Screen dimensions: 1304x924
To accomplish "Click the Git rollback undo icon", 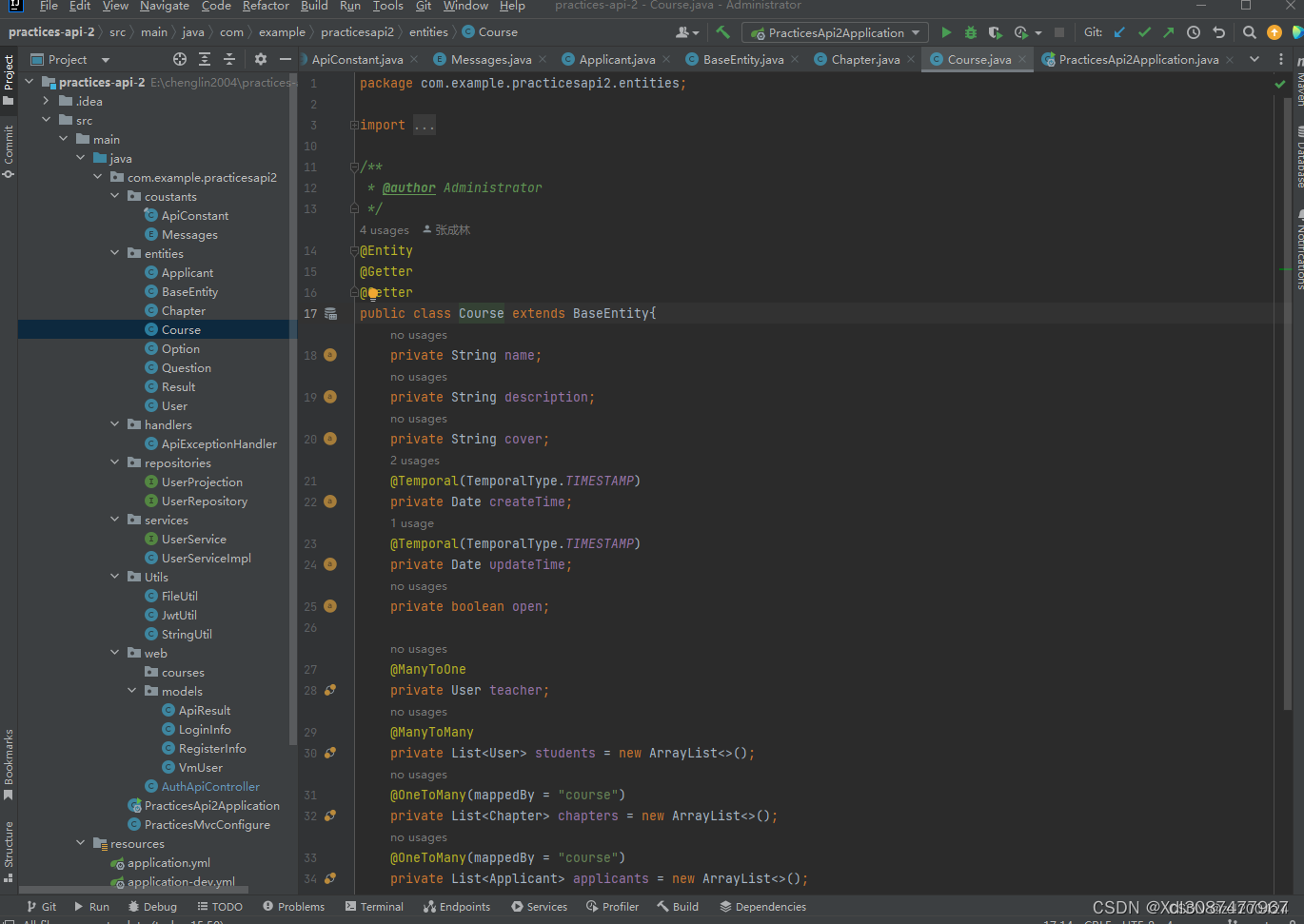I will click(x=1218, y=32).
